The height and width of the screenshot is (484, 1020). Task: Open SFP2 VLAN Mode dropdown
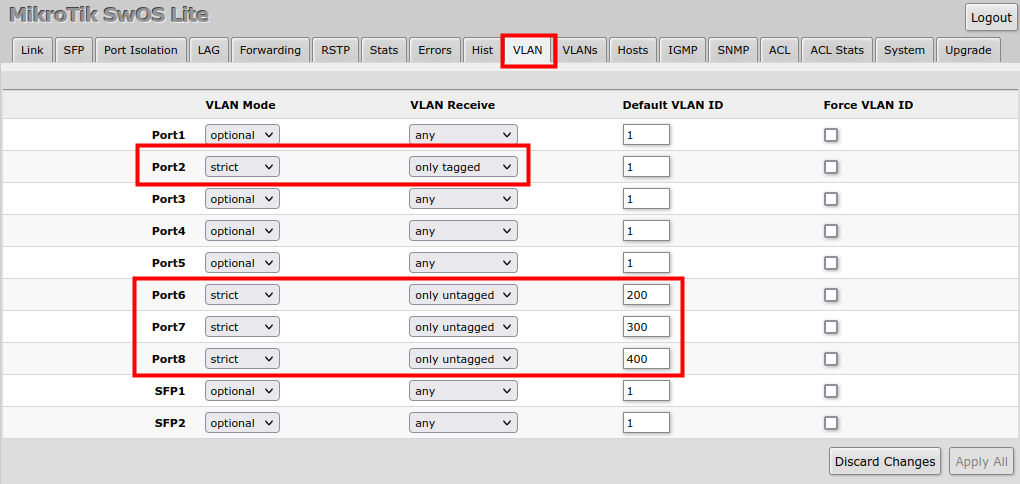pyautogui.click(x=242, y=423)
